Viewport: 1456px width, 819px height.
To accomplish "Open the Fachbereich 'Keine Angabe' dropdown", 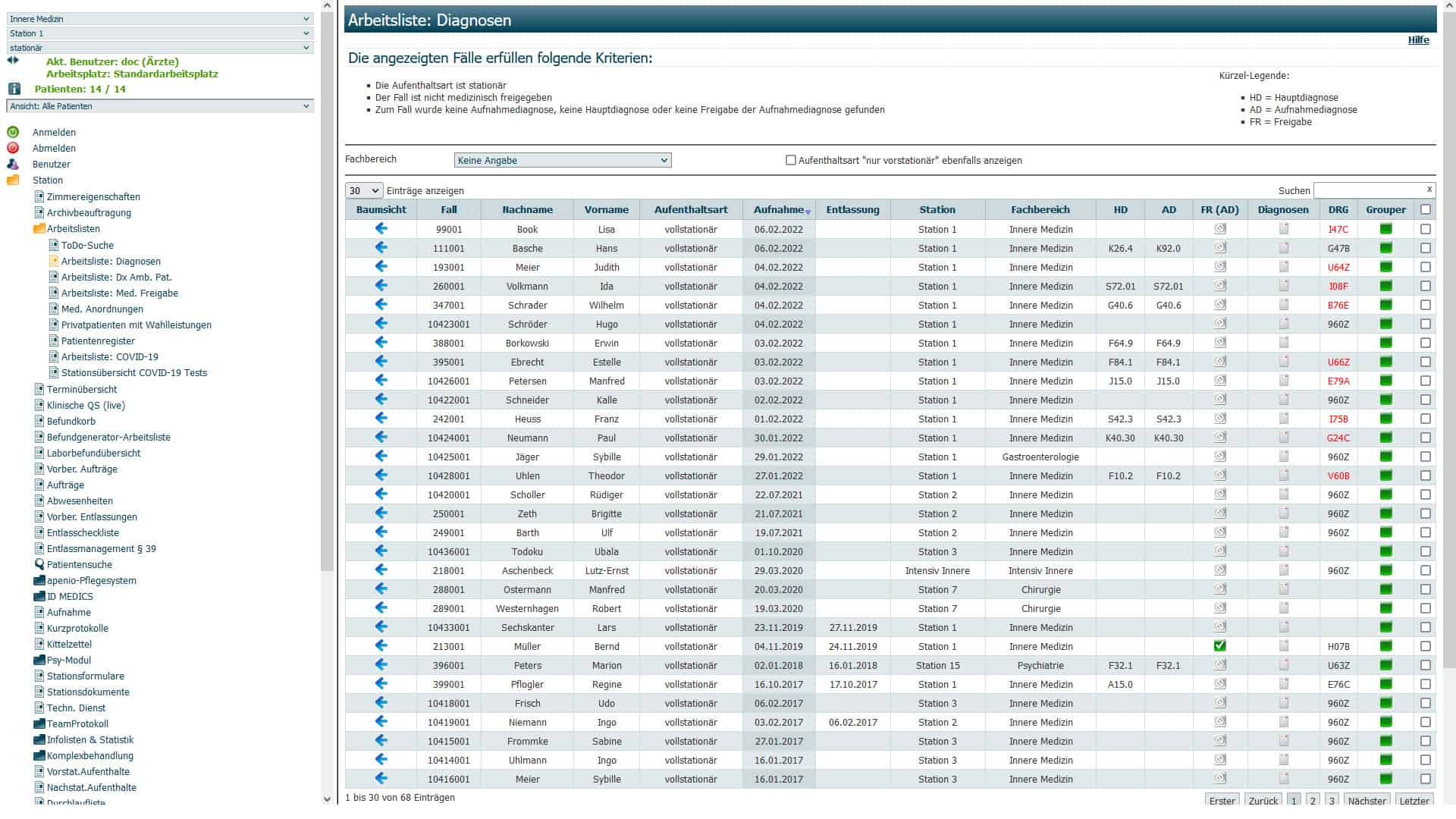I will click(x=562, y=160).
